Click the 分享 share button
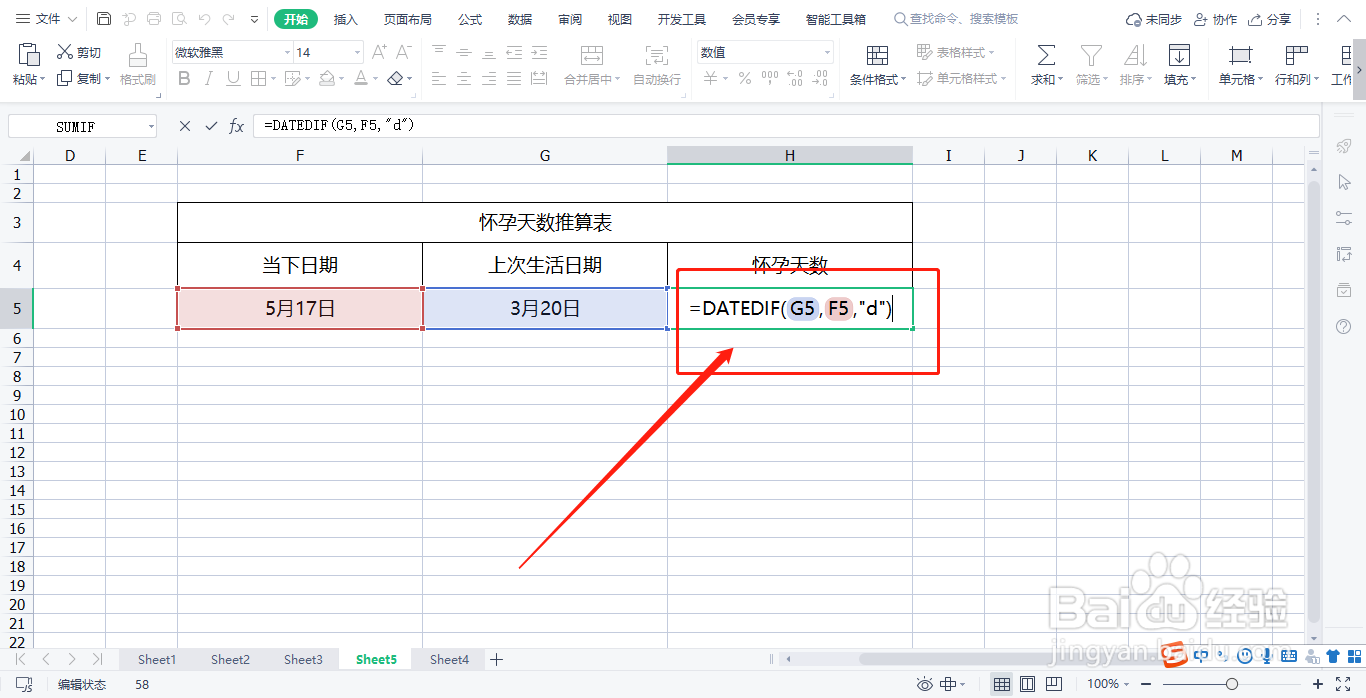This screenshot has width=1366, height=698. point(1276,18)
